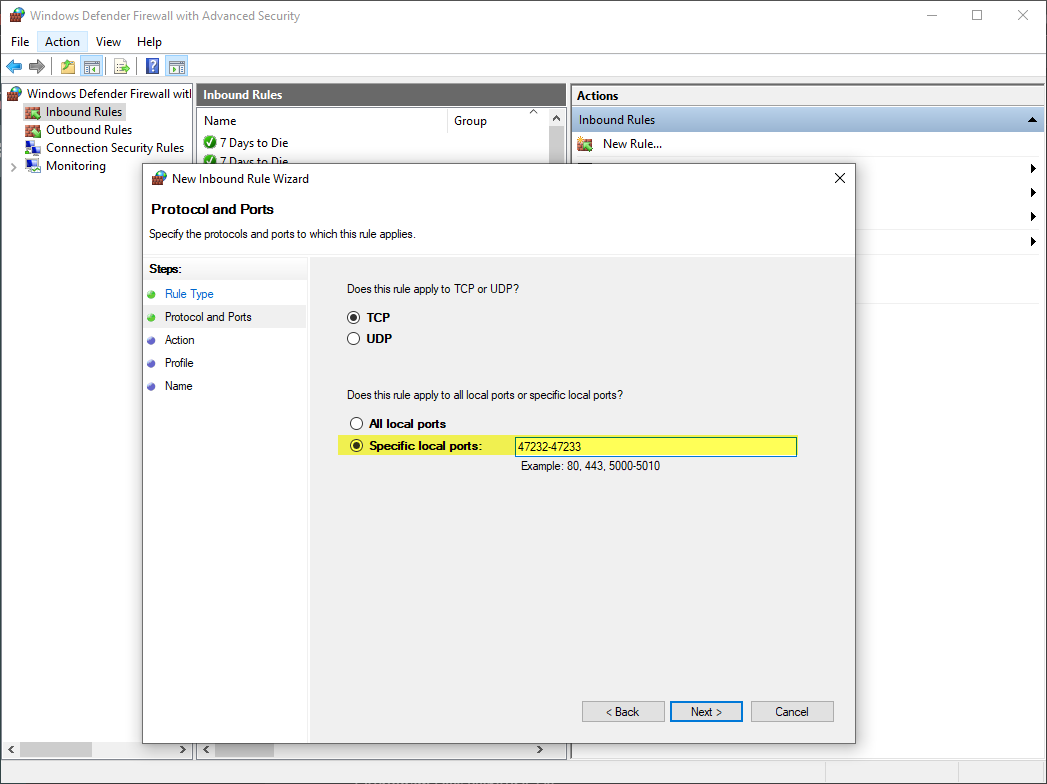This screenshot has width=1047, height=784.
Task: Choose the Specific local ports option
Action: click(357, 445)
